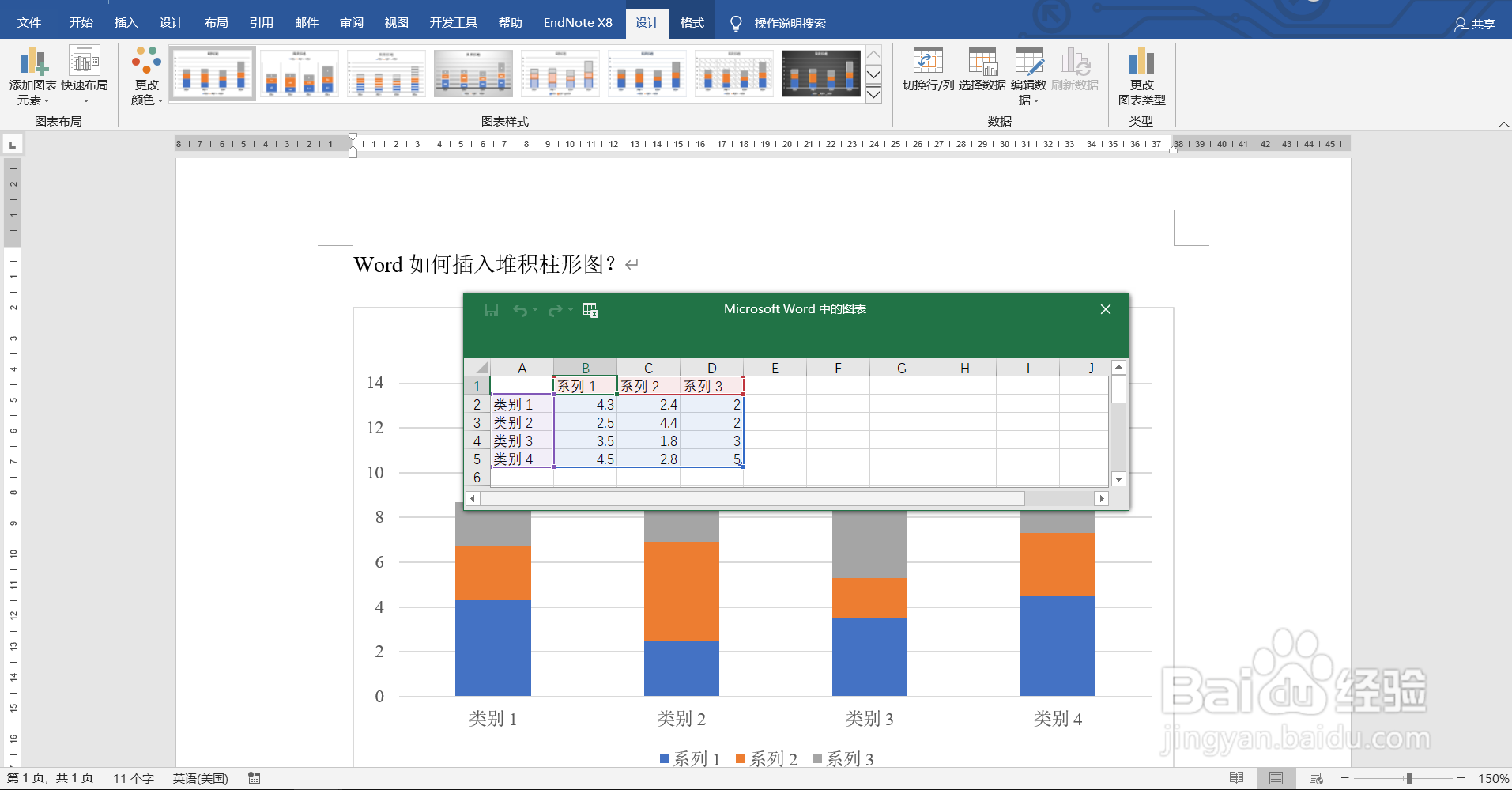1512x790 pixels.
Task: Open the Change Colors palette
Action: pos(147,76)
